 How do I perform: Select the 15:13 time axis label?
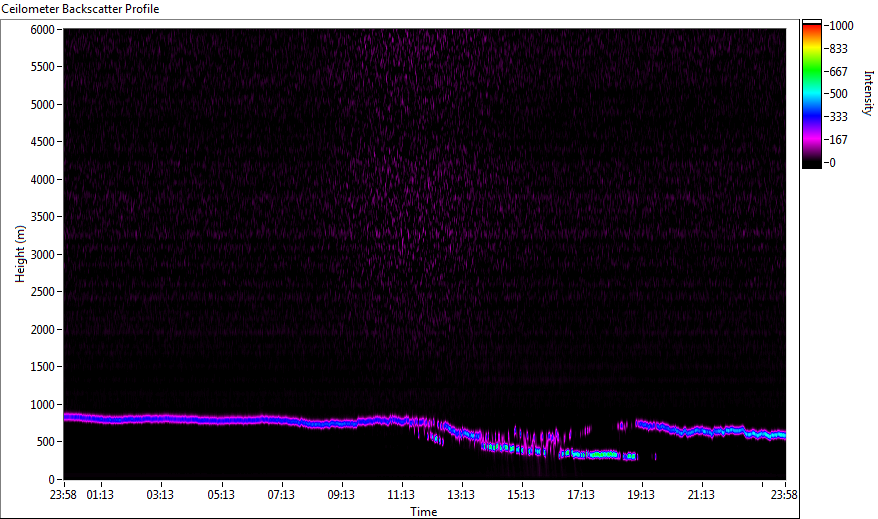521,495
